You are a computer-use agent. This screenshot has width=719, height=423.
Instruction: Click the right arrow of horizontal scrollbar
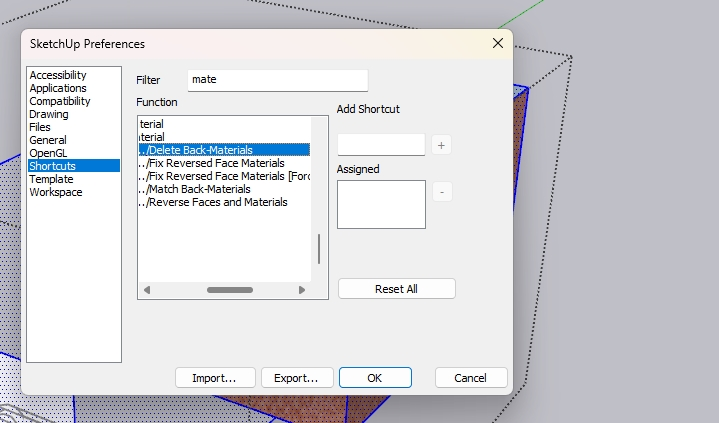[302, 290]
